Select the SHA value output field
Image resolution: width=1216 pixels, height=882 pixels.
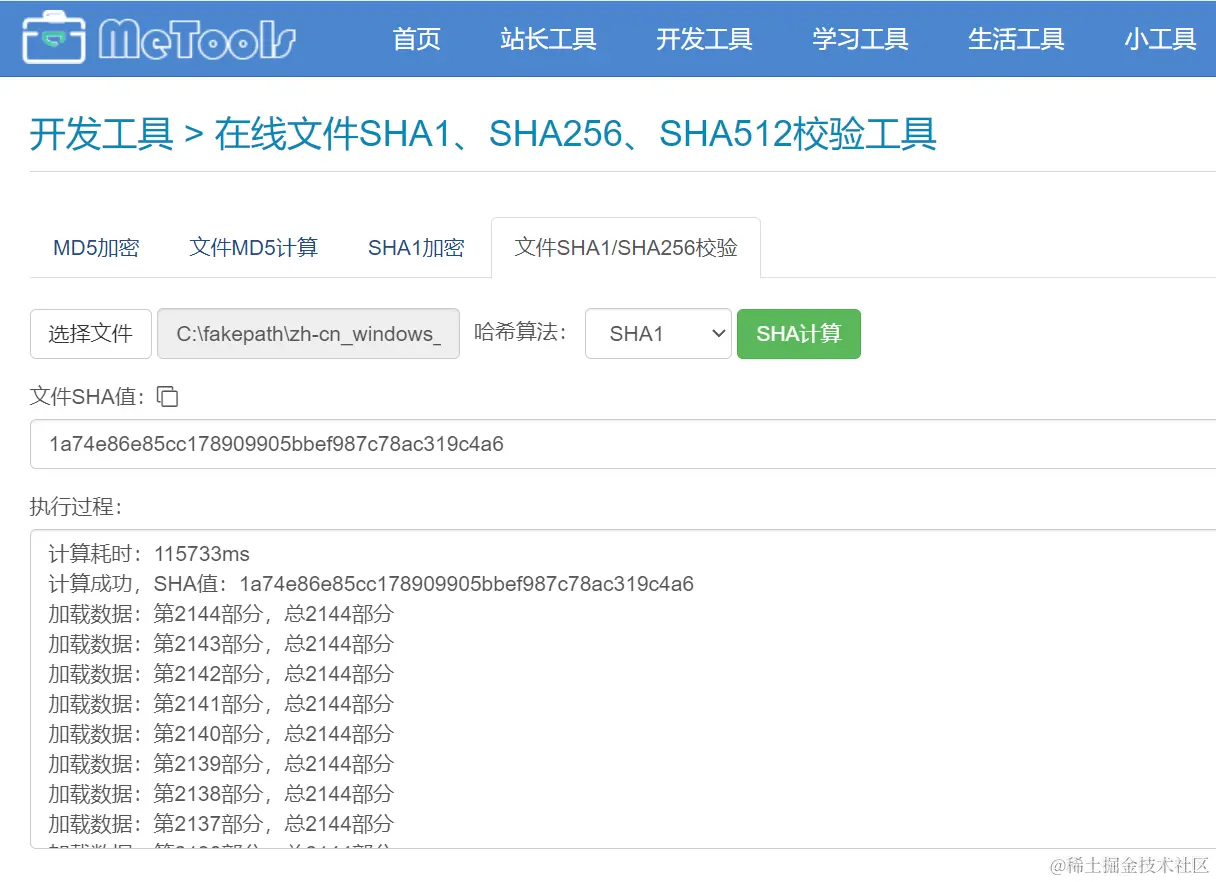click(600, 444)
